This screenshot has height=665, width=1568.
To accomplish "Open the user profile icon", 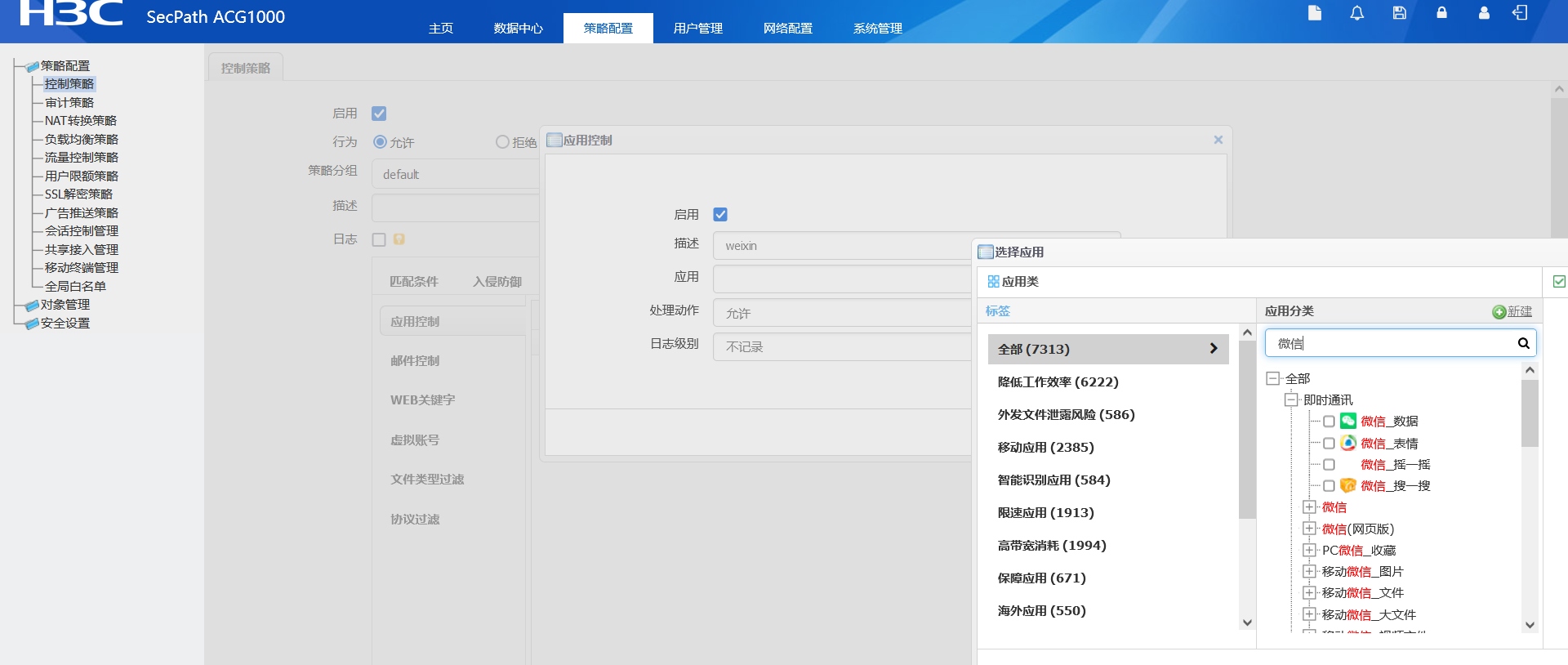I will tap(1484, 13).
